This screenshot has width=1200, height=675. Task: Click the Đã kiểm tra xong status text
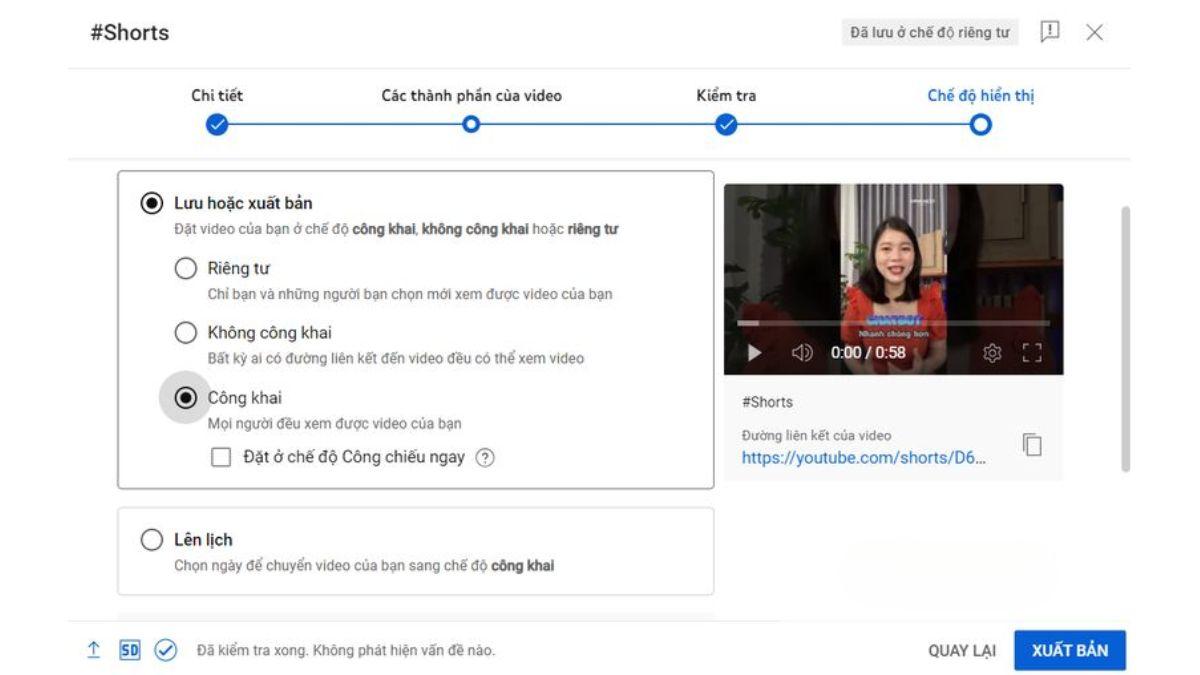346,651
